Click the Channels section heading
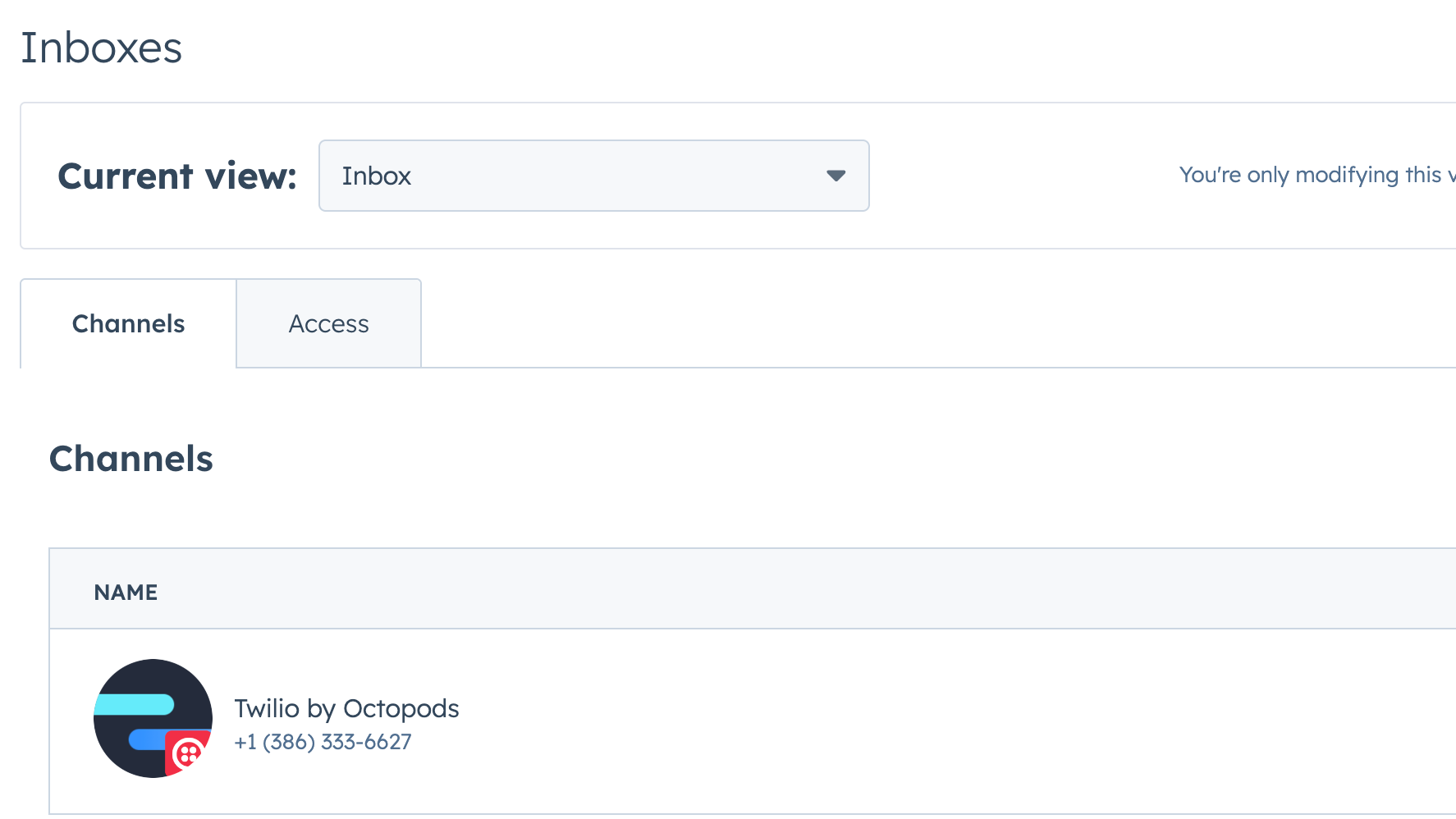Screen dimensions: 1456x819 click(x=131, y=459)
